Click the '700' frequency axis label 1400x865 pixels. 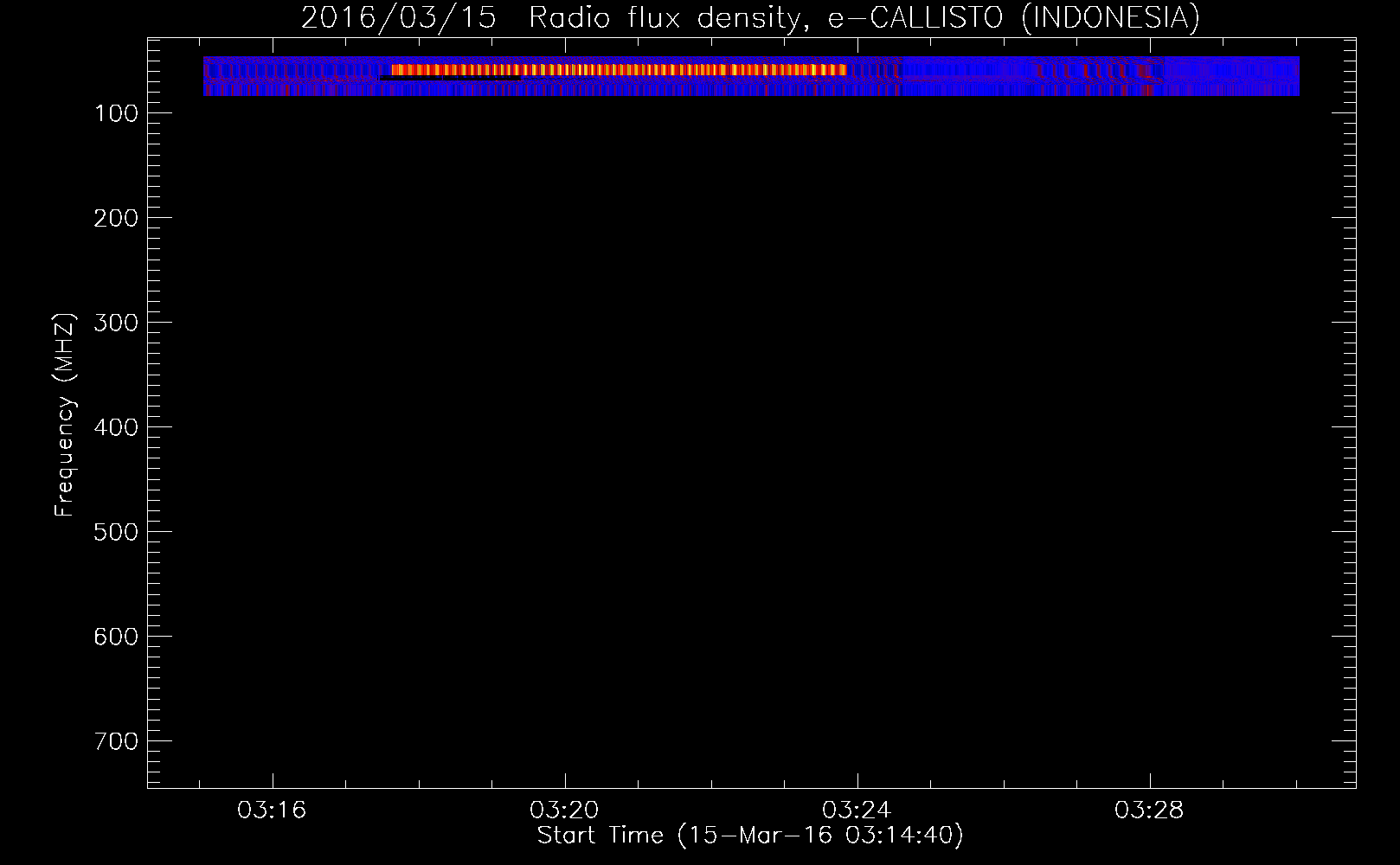click(x=116, y=742)
